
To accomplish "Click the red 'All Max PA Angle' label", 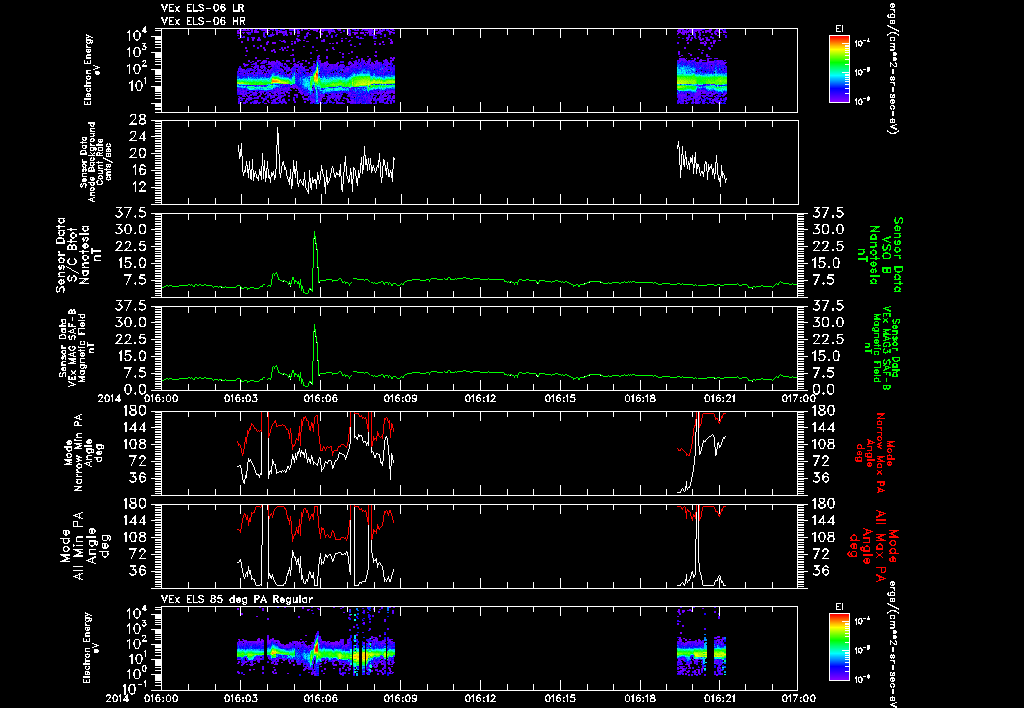I will pyautogui.click(x=873, y=546).
